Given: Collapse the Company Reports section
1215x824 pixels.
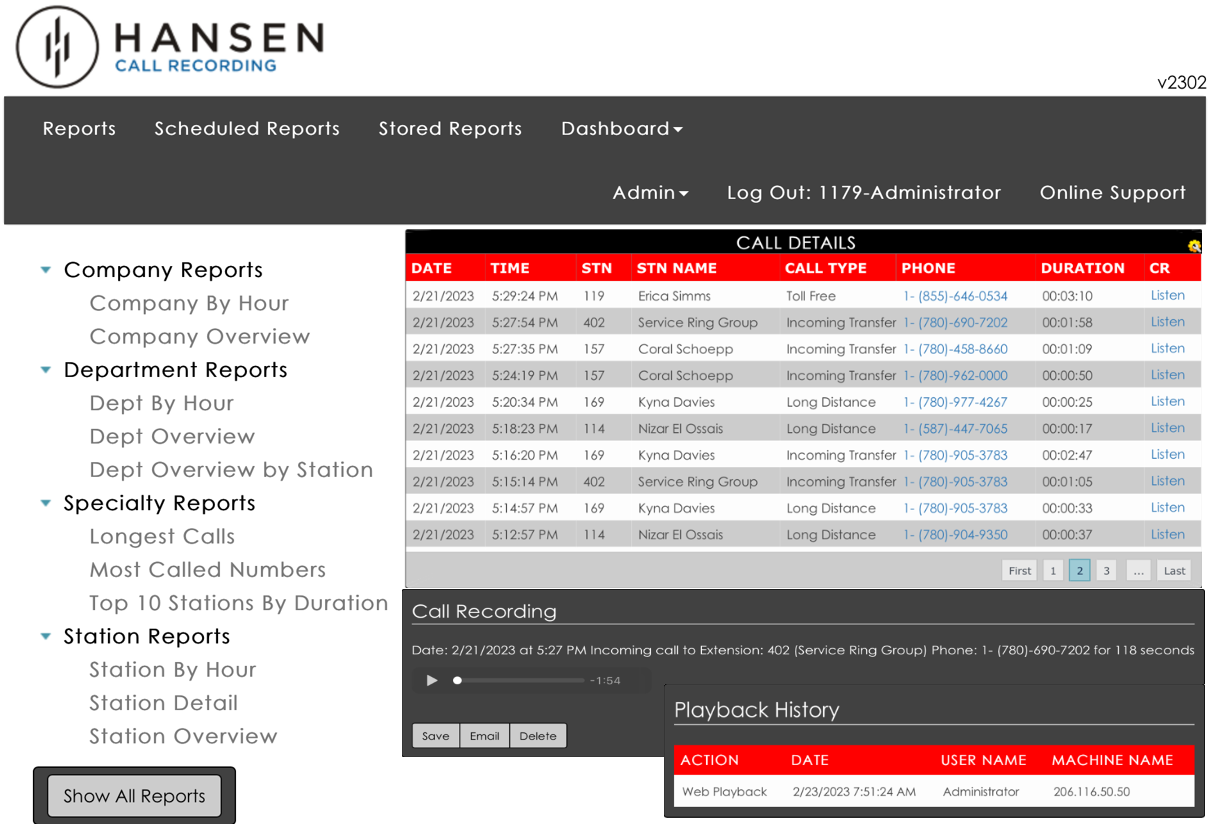Looking at the screenshot, I should [x=46, y=270].
